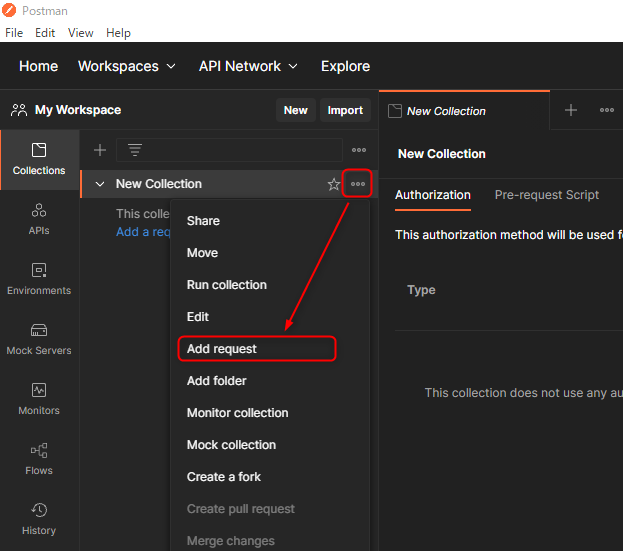Click the collection icon on the New Collection tab

[x=395, y=111]
